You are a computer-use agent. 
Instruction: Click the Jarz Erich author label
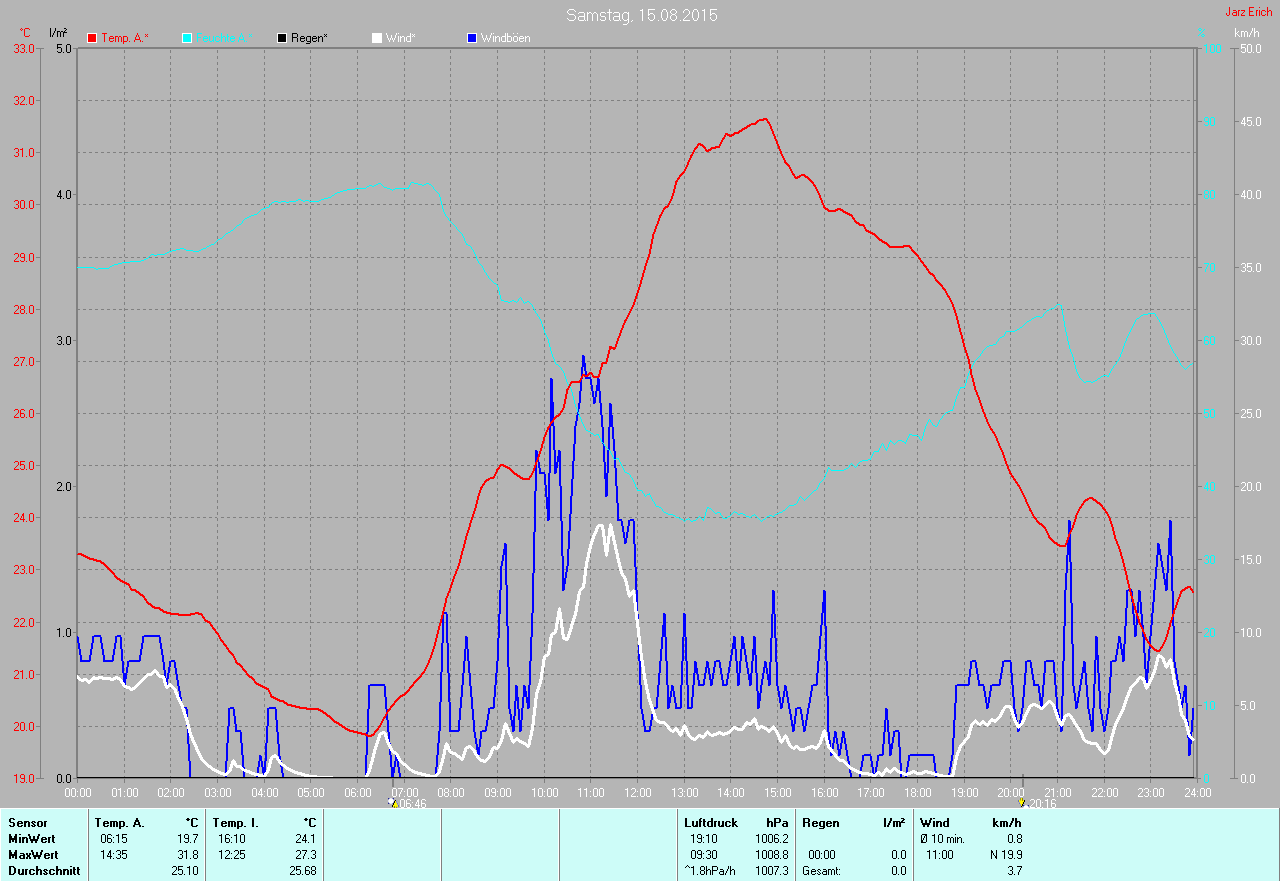1248,12
